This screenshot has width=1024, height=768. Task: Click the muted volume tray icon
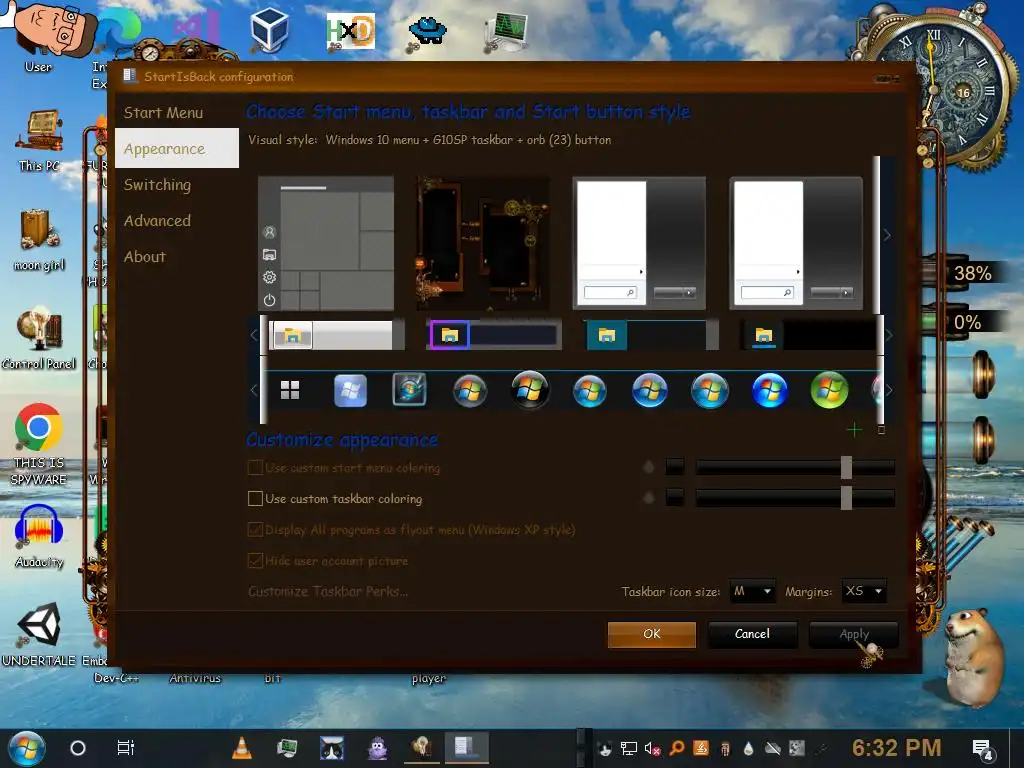tap(652, 748)
